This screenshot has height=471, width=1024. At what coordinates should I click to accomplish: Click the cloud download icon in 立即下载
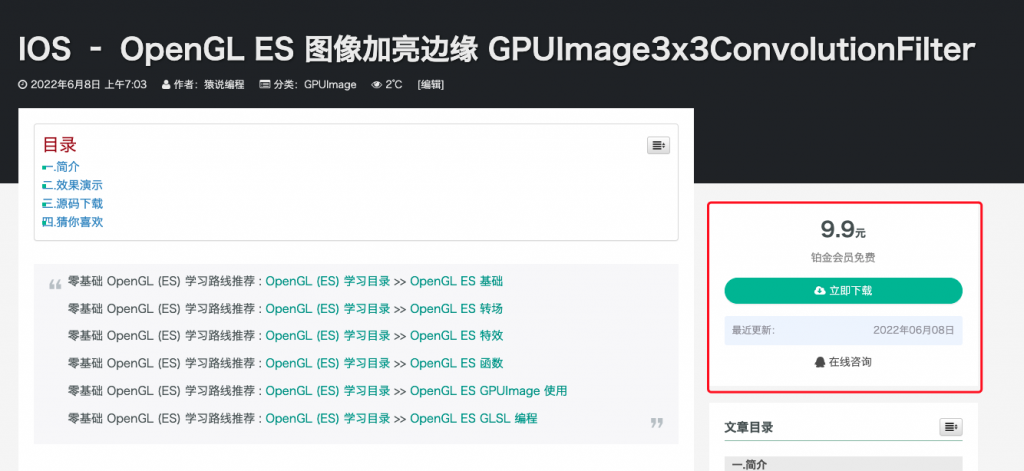tap(820, 291)
